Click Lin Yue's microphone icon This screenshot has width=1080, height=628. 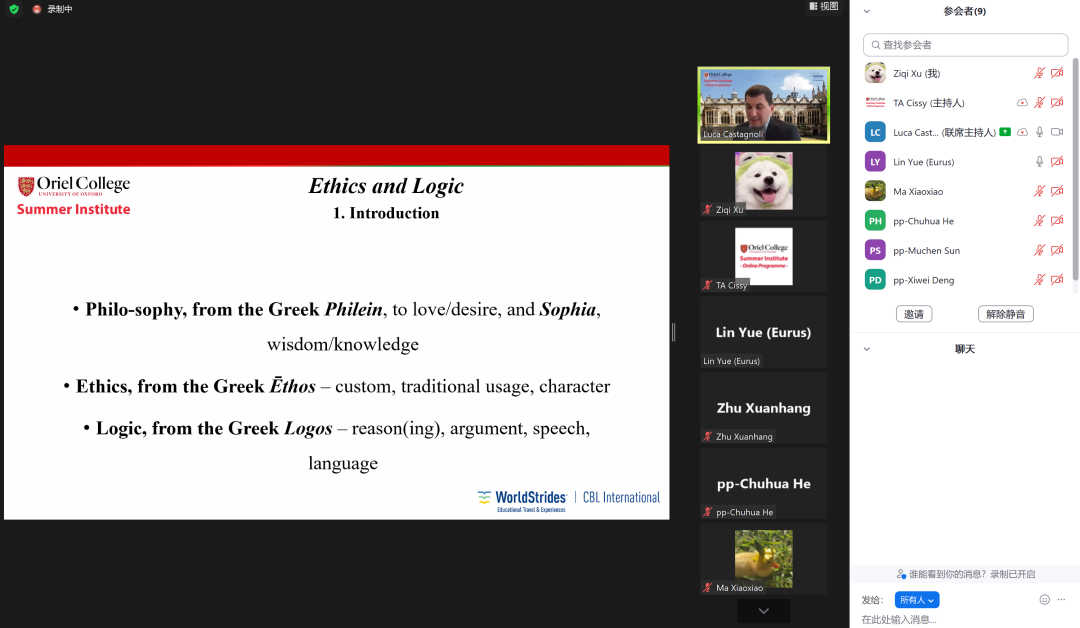pyautogui.click(x=1039, y=162)
